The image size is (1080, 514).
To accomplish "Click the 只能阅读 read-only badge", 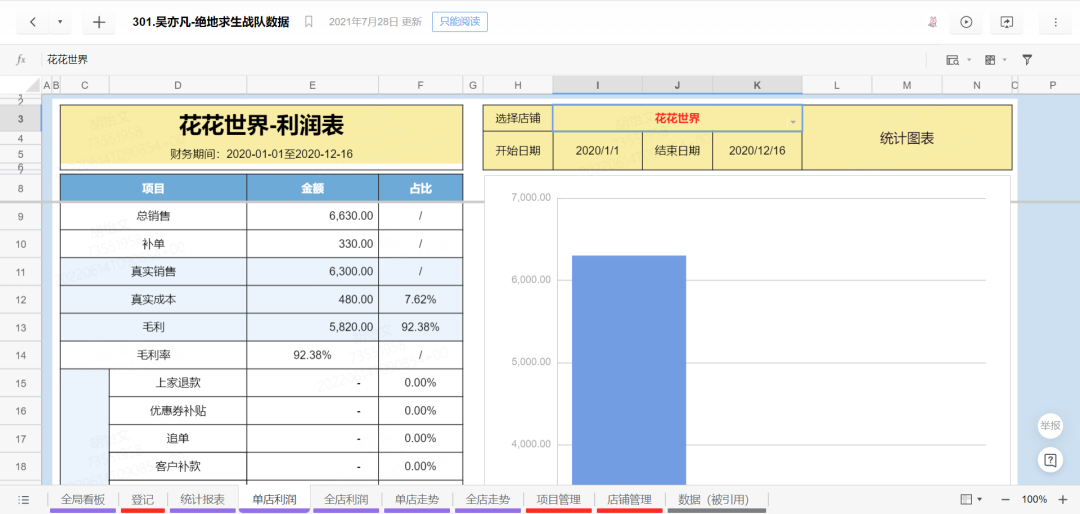I will 460,22.
